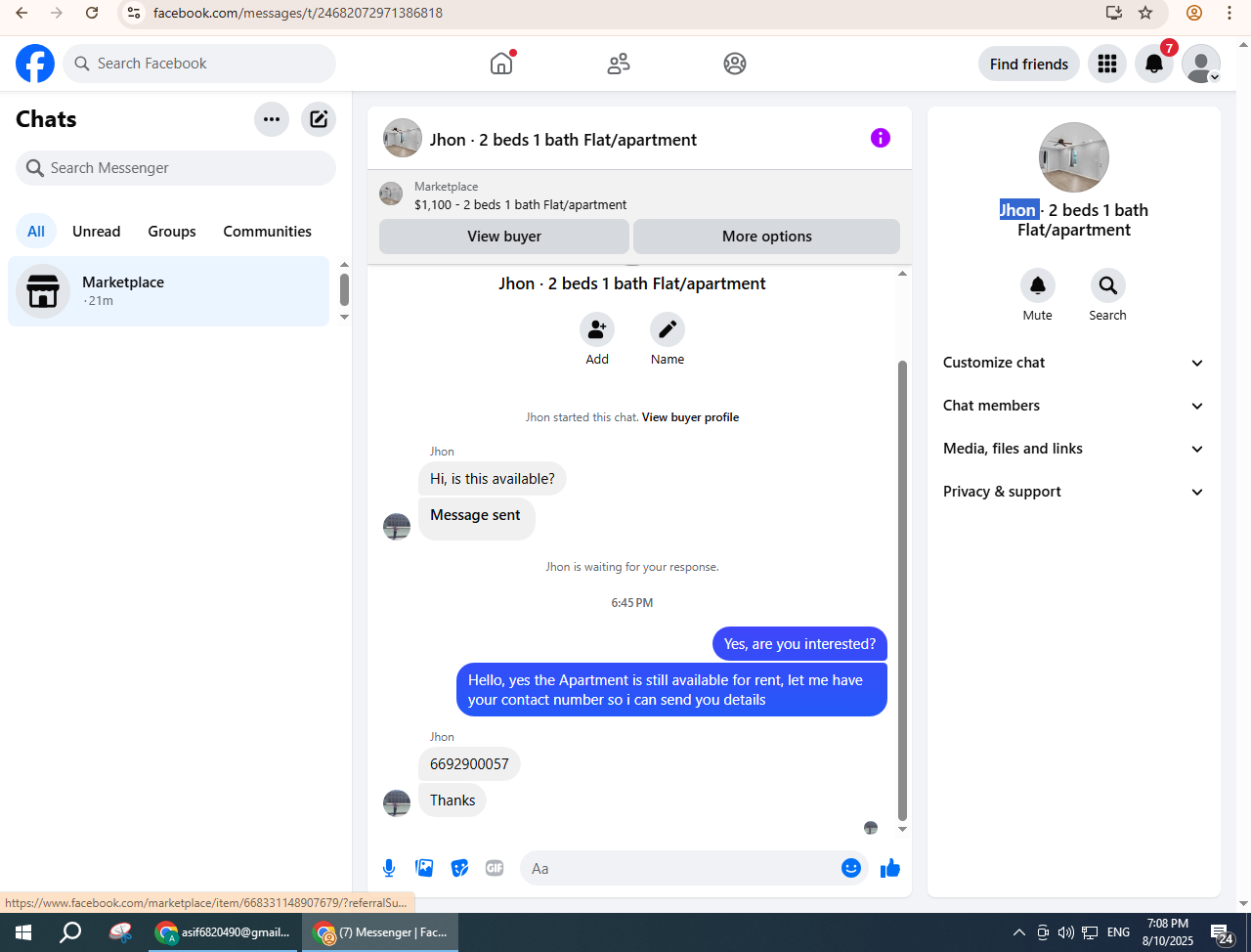1251x952 pixels.
Task: Expand the Chat members section
Action: 1074,406
